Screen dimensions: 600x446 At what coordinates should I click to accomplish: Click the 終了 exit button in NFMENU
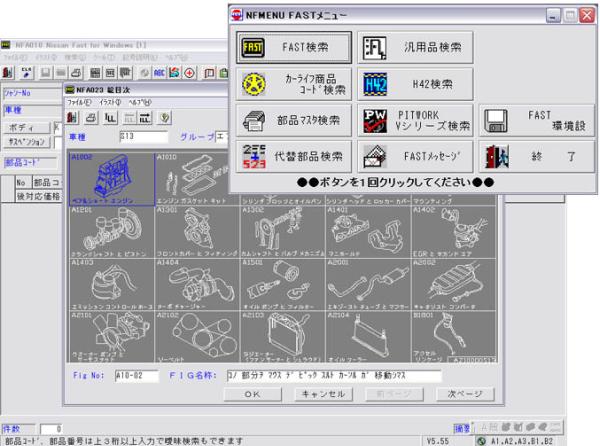click(537, 156)
